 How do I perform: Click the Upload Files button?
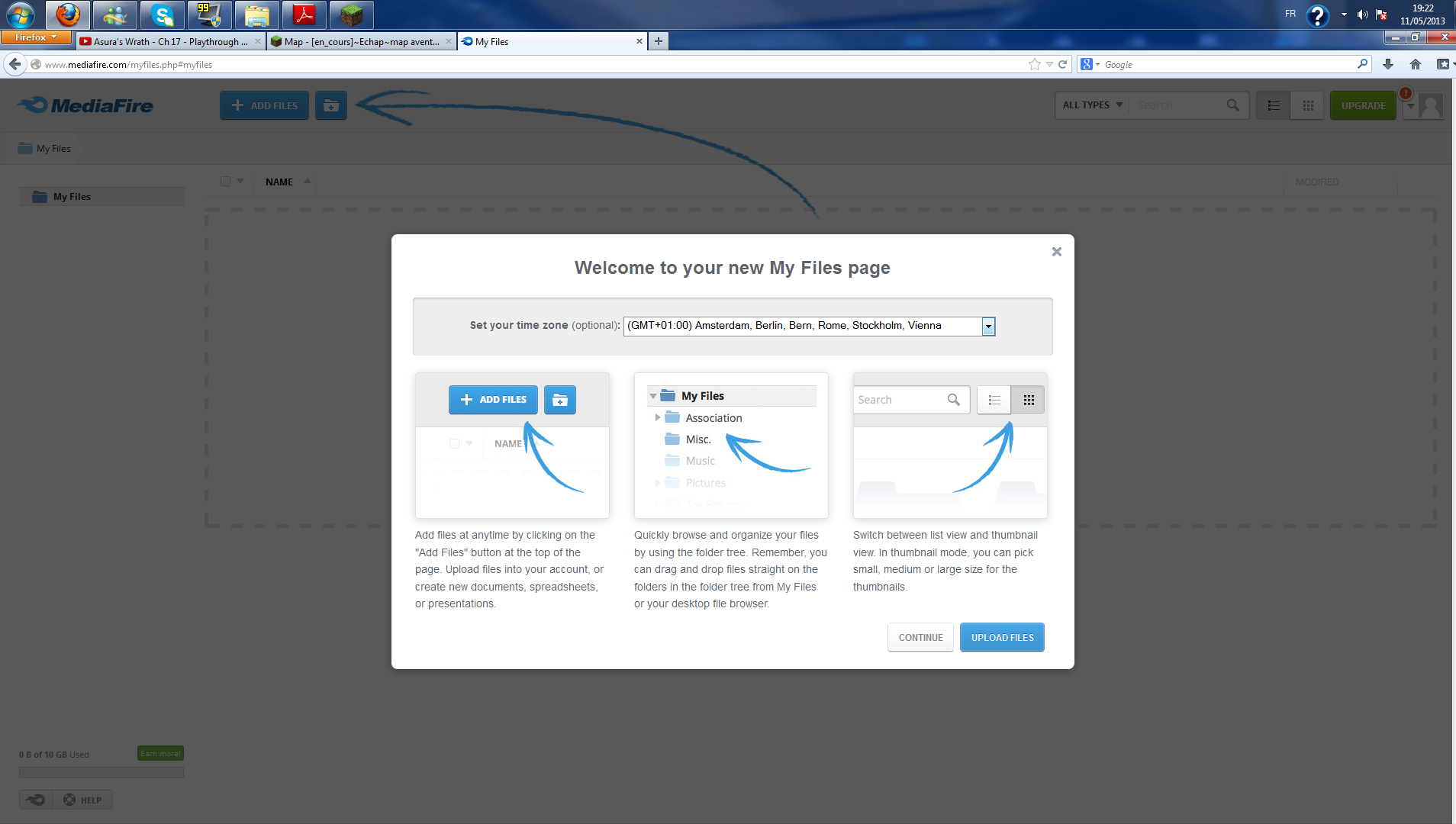click(1002, 638)
